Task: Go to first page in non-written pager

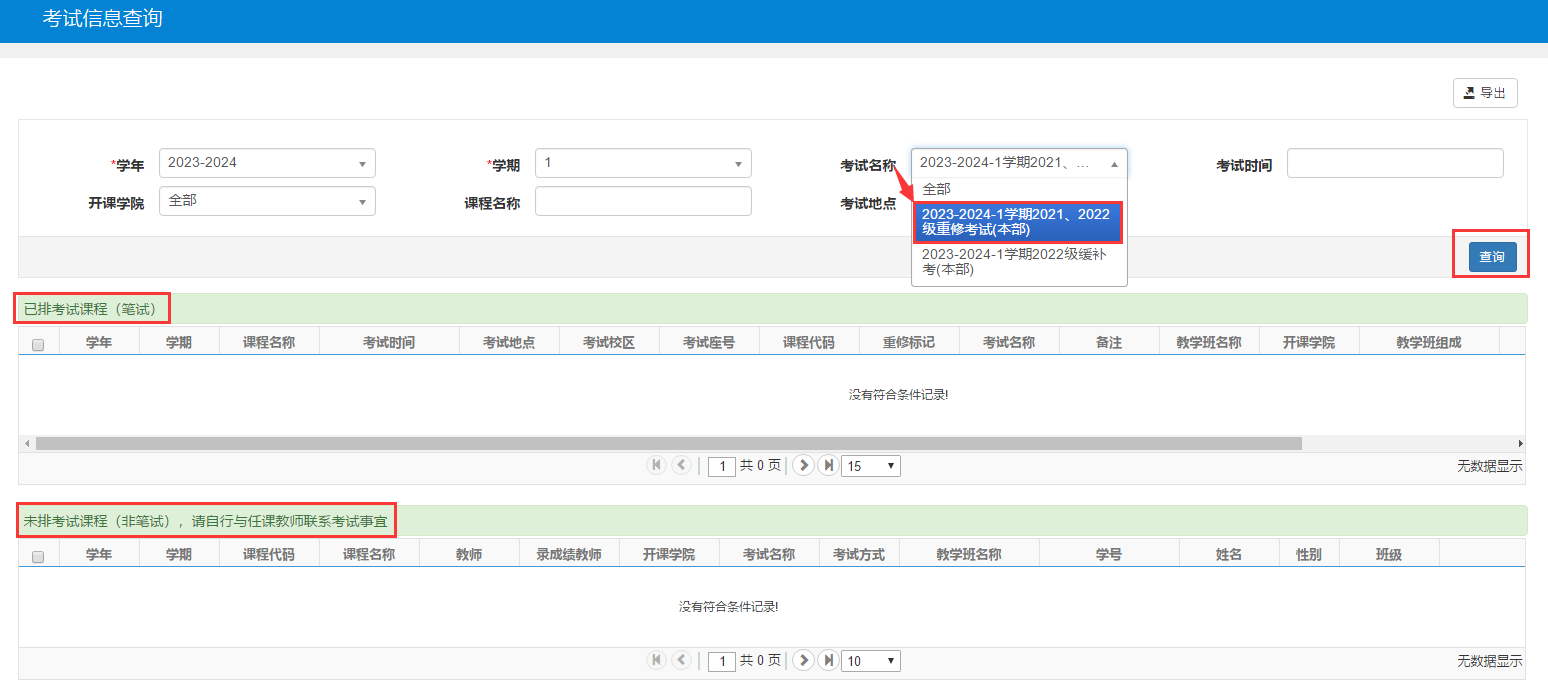Action: click(x=657, y=660)
